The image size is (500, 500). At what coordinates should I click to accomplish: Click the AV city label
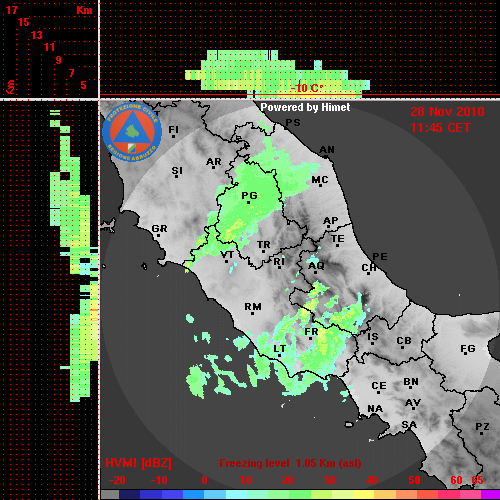[413, 403]
